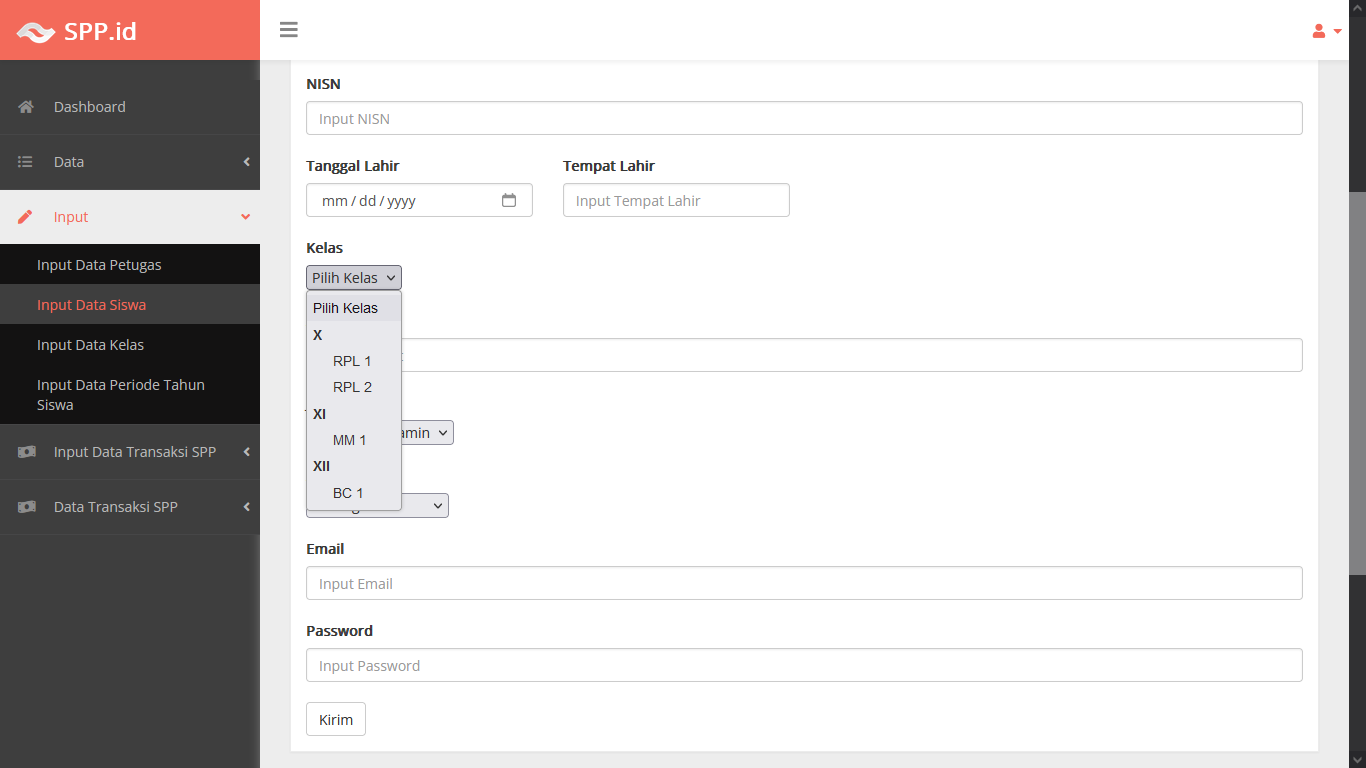Expand the Data Transaksi SPP submenu arrow
The height and width of the screenshot is (768, 1366).
(x=246, y=507)
